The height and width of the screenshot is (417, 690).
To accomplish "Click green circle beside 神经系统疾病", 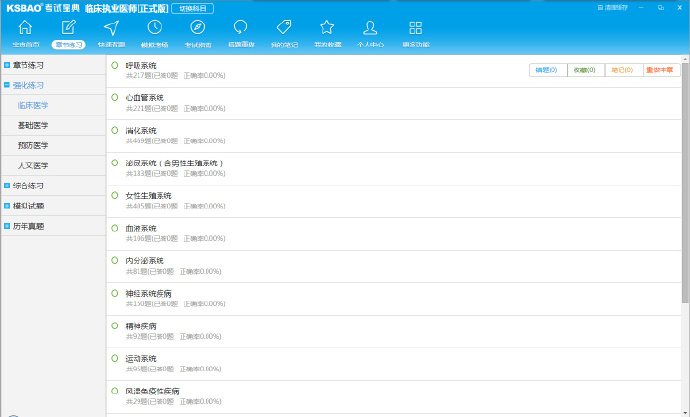I will click(x=115, y=293).
